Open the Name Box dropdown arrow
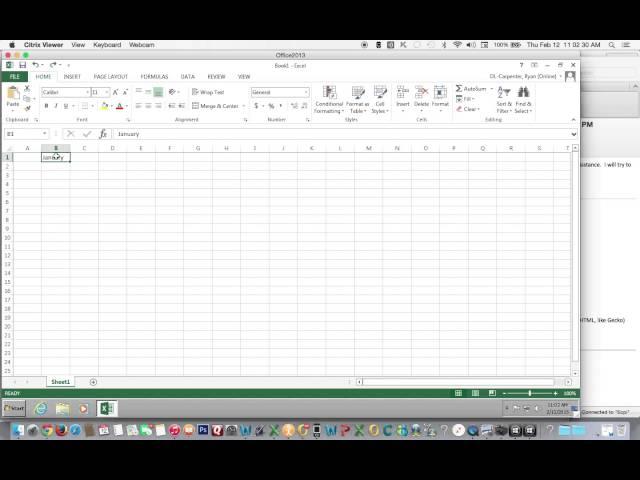This screenshot has height=480, width=640. tap(45, 134)
